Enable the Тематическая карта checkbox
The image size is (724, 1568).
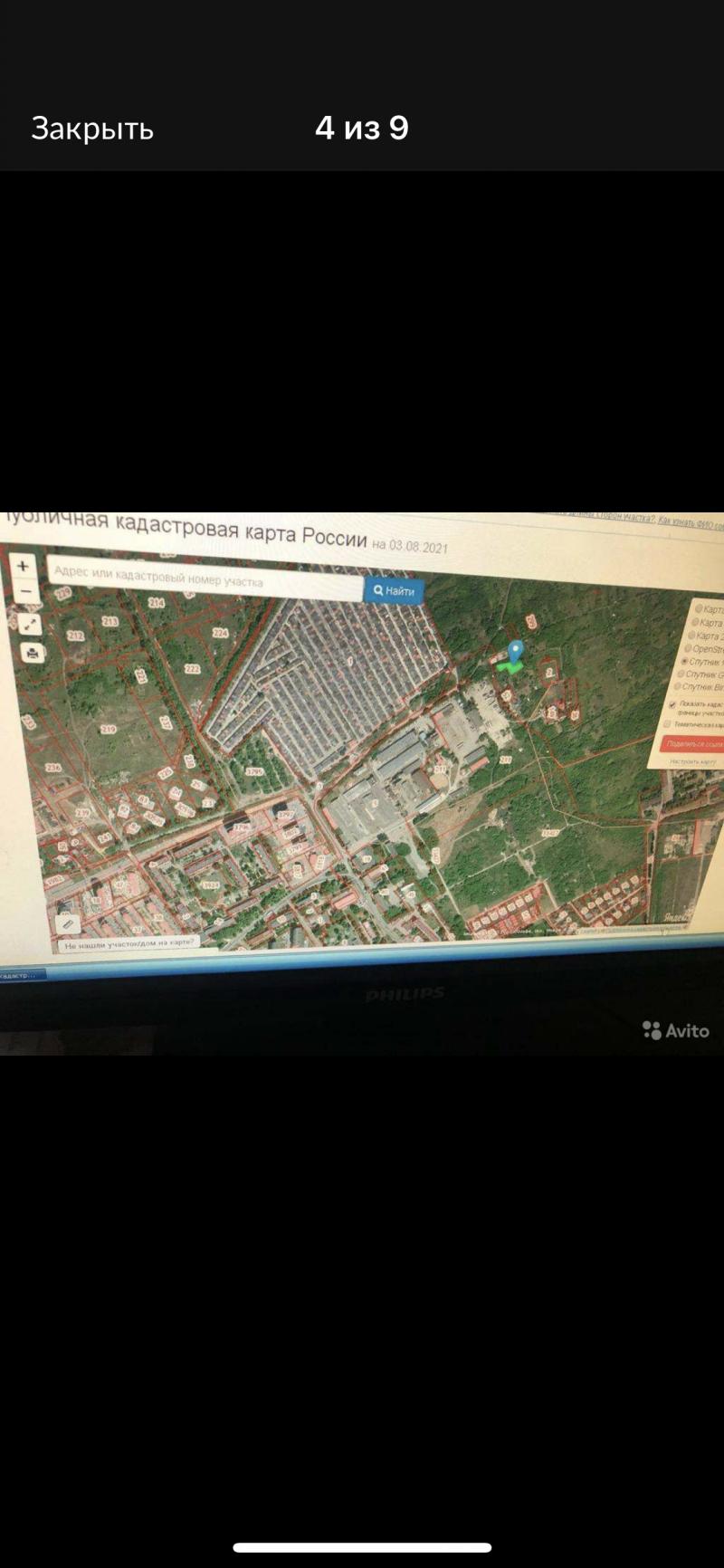(x=668, y=723)
